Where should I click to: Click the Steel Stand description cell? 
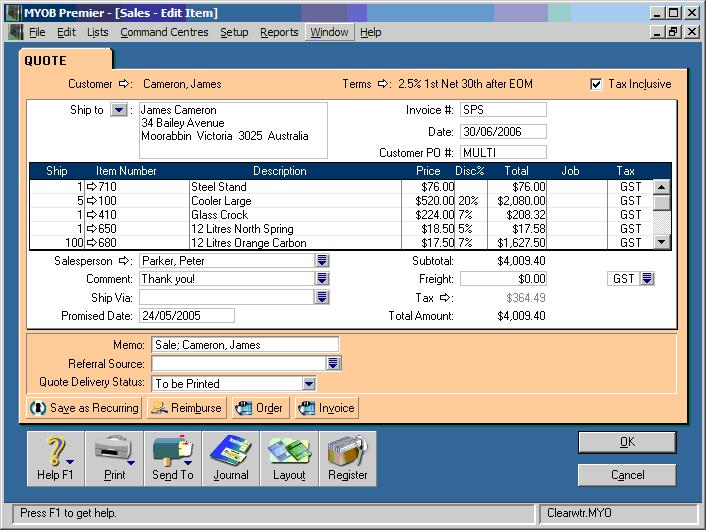point(295,186)
